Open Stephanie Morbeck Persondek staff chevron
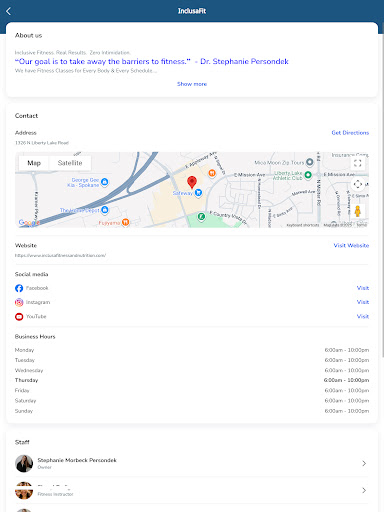384x512 pixels. point(364,463)
